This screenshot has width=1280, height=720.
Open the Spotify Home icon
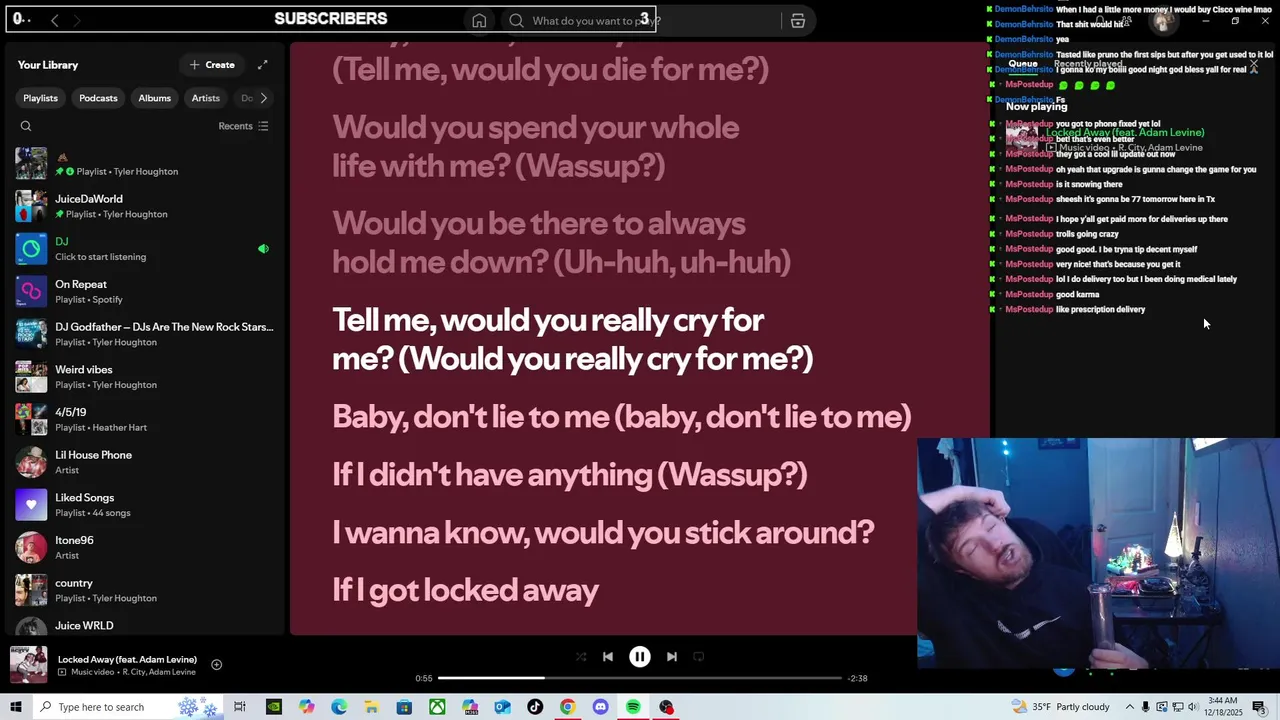point(479,21)
